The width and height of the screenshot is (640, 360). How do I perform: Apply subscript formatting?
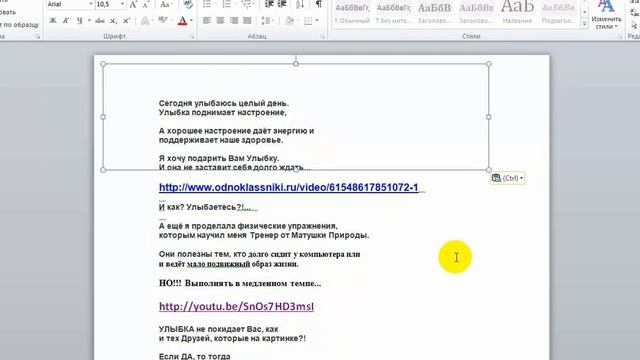point(113,20)
